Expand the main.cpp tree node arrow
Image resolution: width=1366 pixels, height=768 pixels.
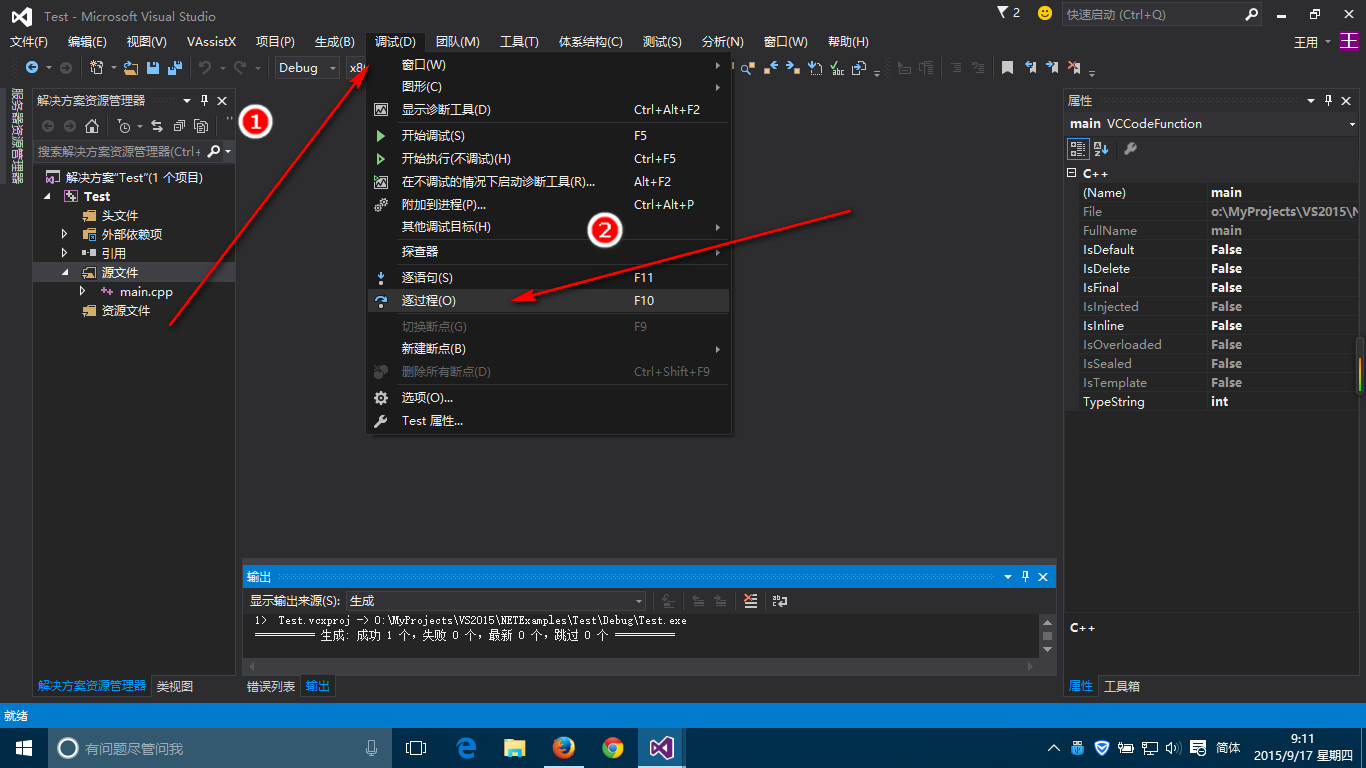[x=83, y=291]
